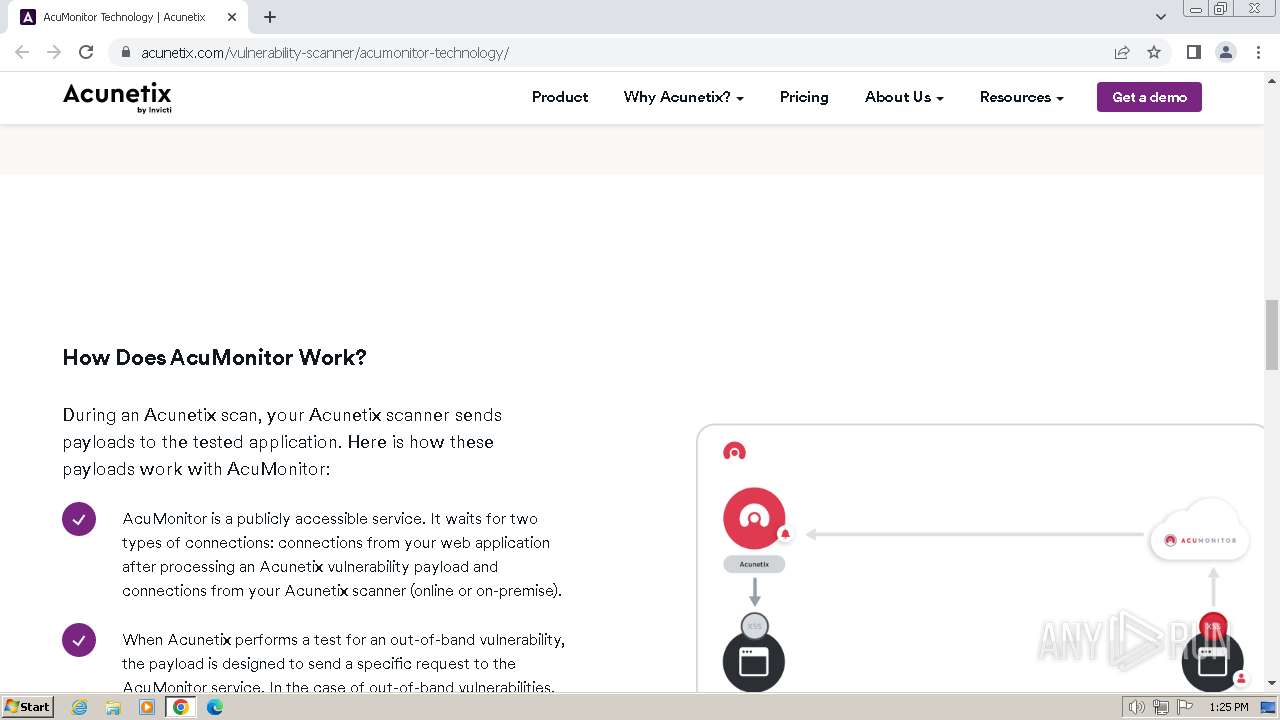Open the media player taskbar icon
The image size is (1280, 720).
tap(147, 707)
